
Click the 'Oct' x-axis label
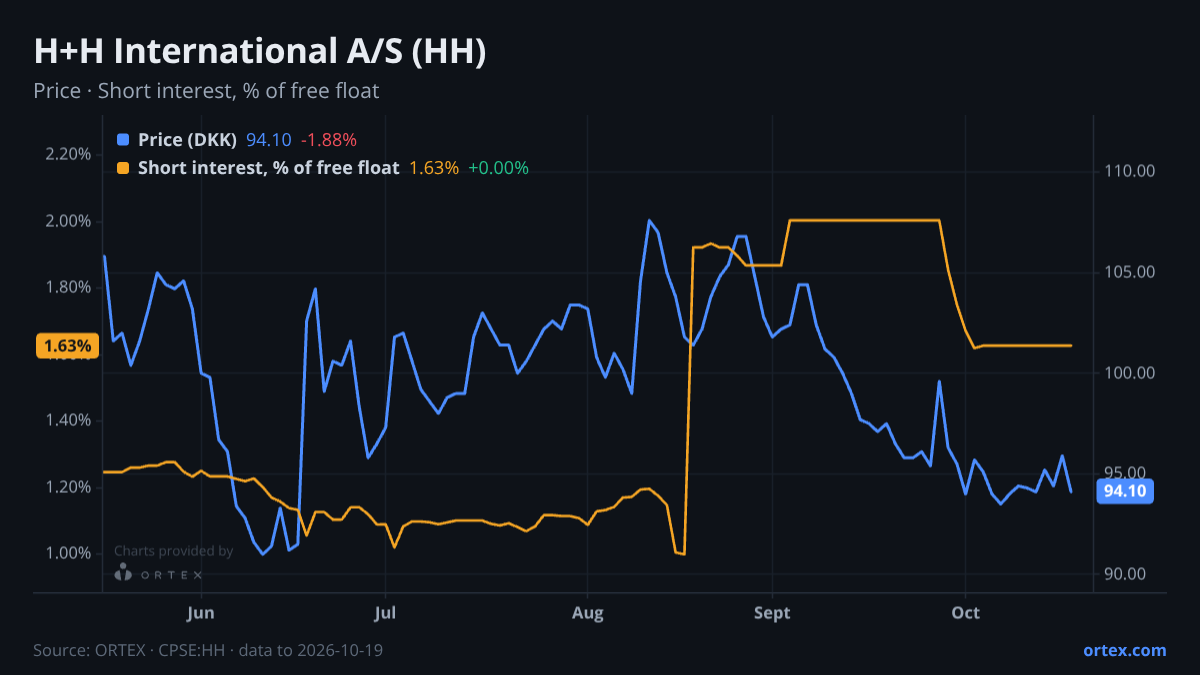pos(965,612)
